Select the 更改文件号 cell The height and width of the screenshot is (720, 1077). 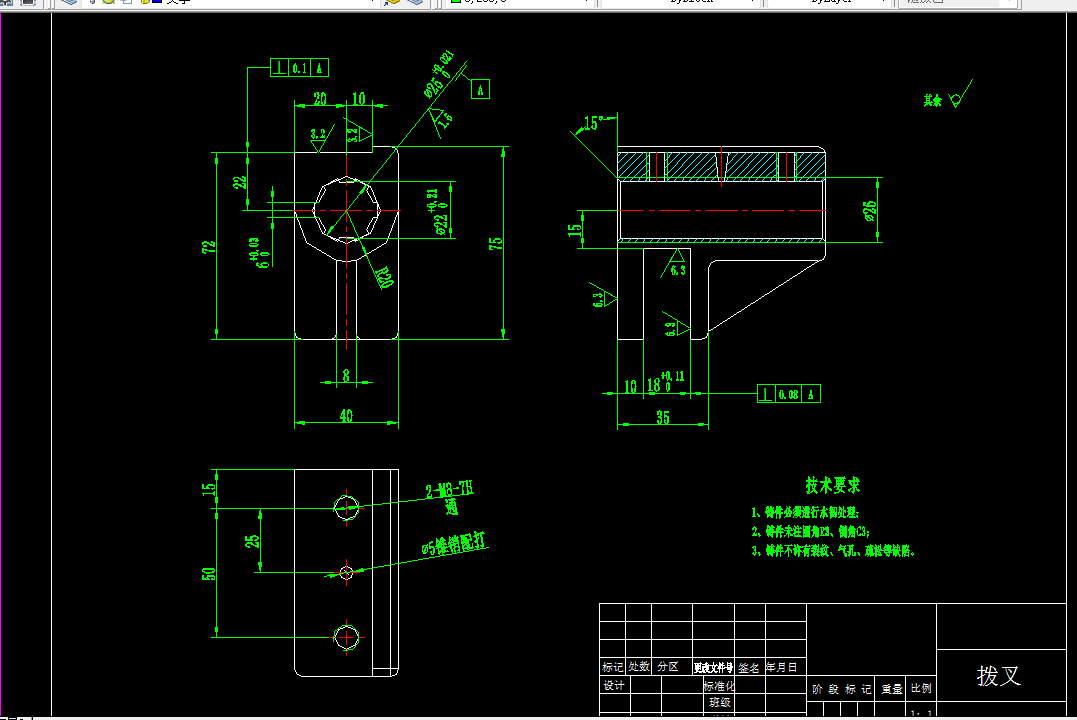point(714,667)
